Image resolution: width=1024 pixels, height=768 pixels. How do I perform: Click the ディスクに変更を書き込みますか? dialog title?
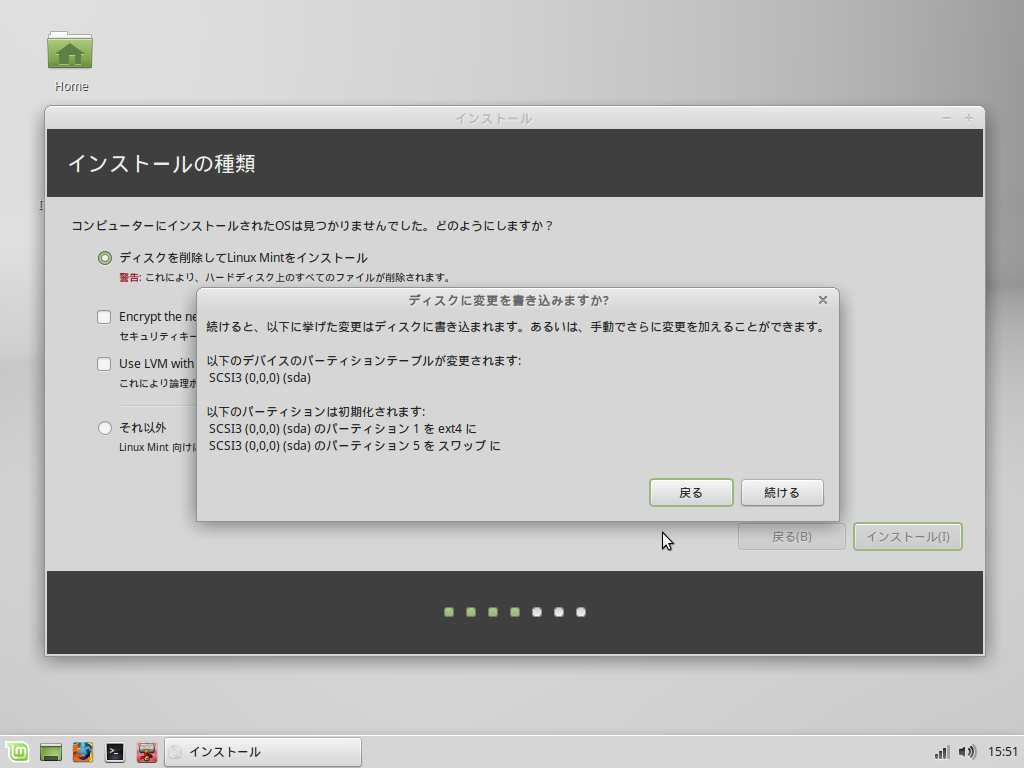(x=509, y=300)
